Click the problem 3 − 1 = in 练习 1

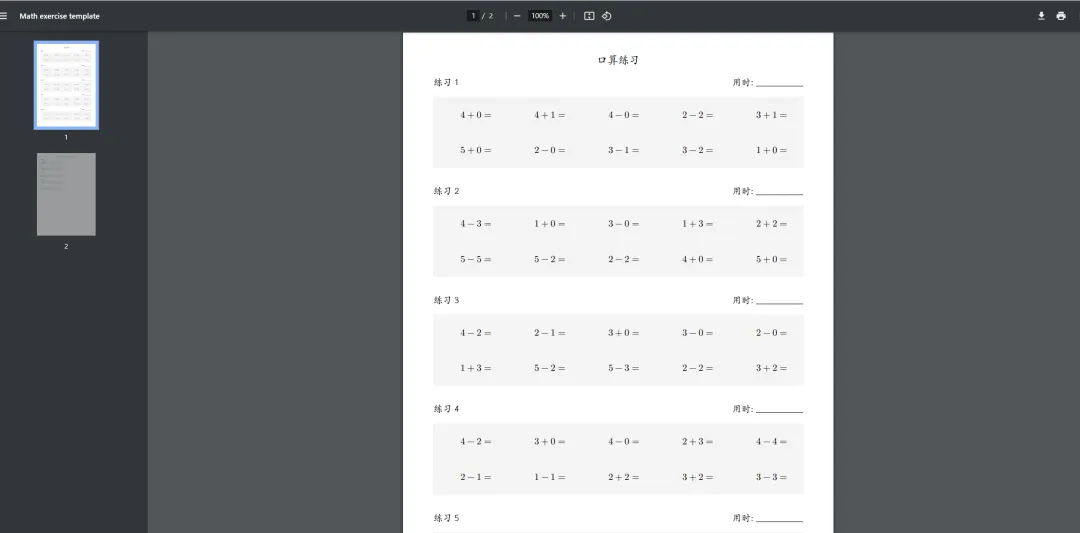click(x=623, y=150)
